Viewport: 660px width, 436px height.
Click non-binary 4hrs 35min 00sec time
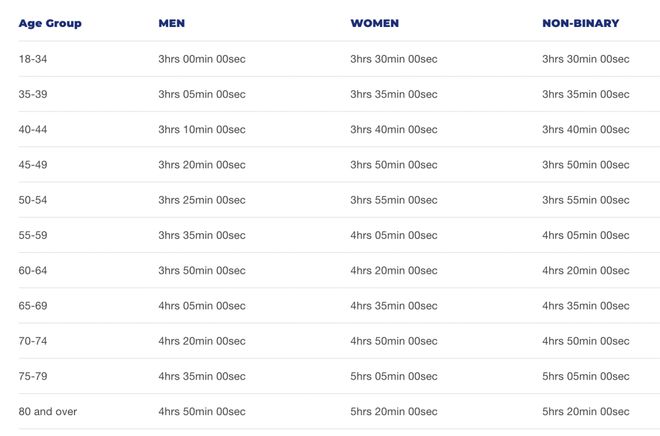coord(585,306)
